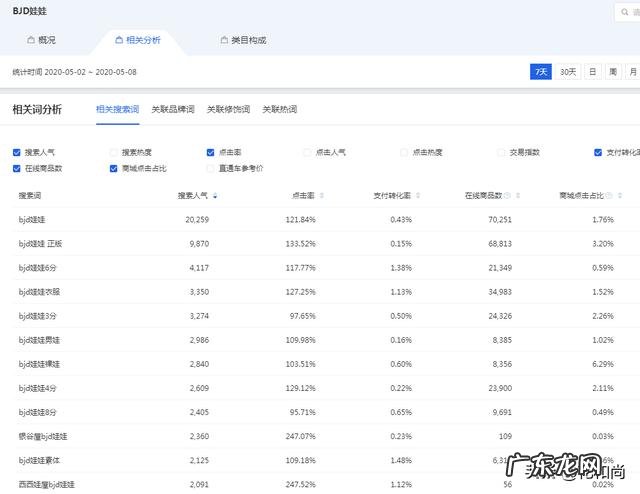Uncheck the 在线商品数 checkbox
Viewport: 640px width, 494px height.
(x=17, y=168)
